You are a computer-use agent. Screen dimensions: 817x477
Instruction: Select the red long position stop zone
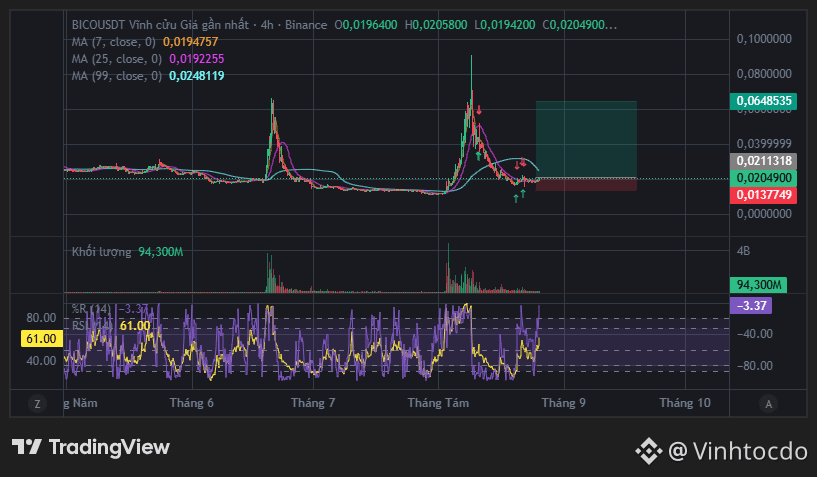click(x=586, y=185)
